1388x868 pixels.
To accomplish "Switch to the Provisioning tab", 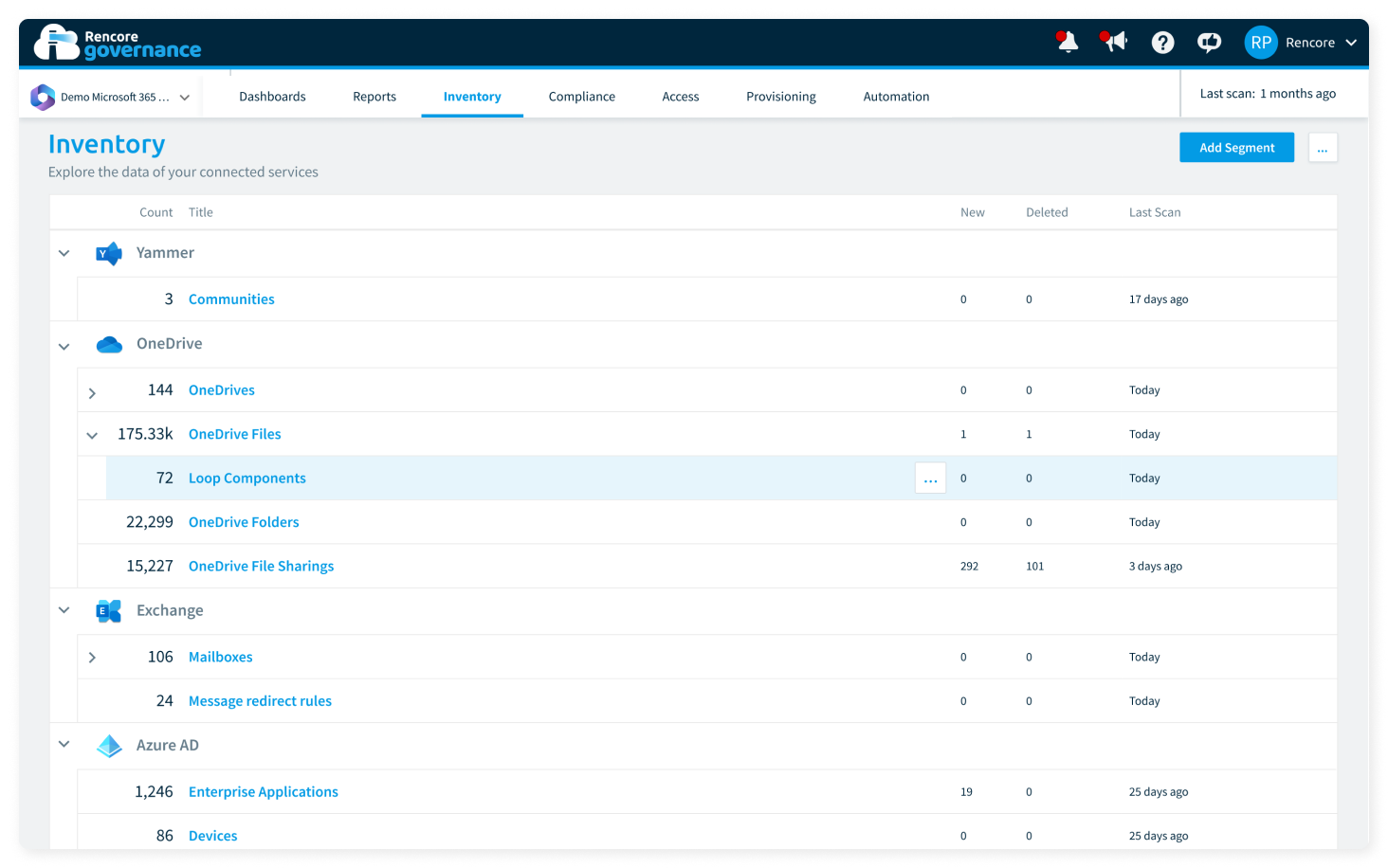I will coord(781,97).
